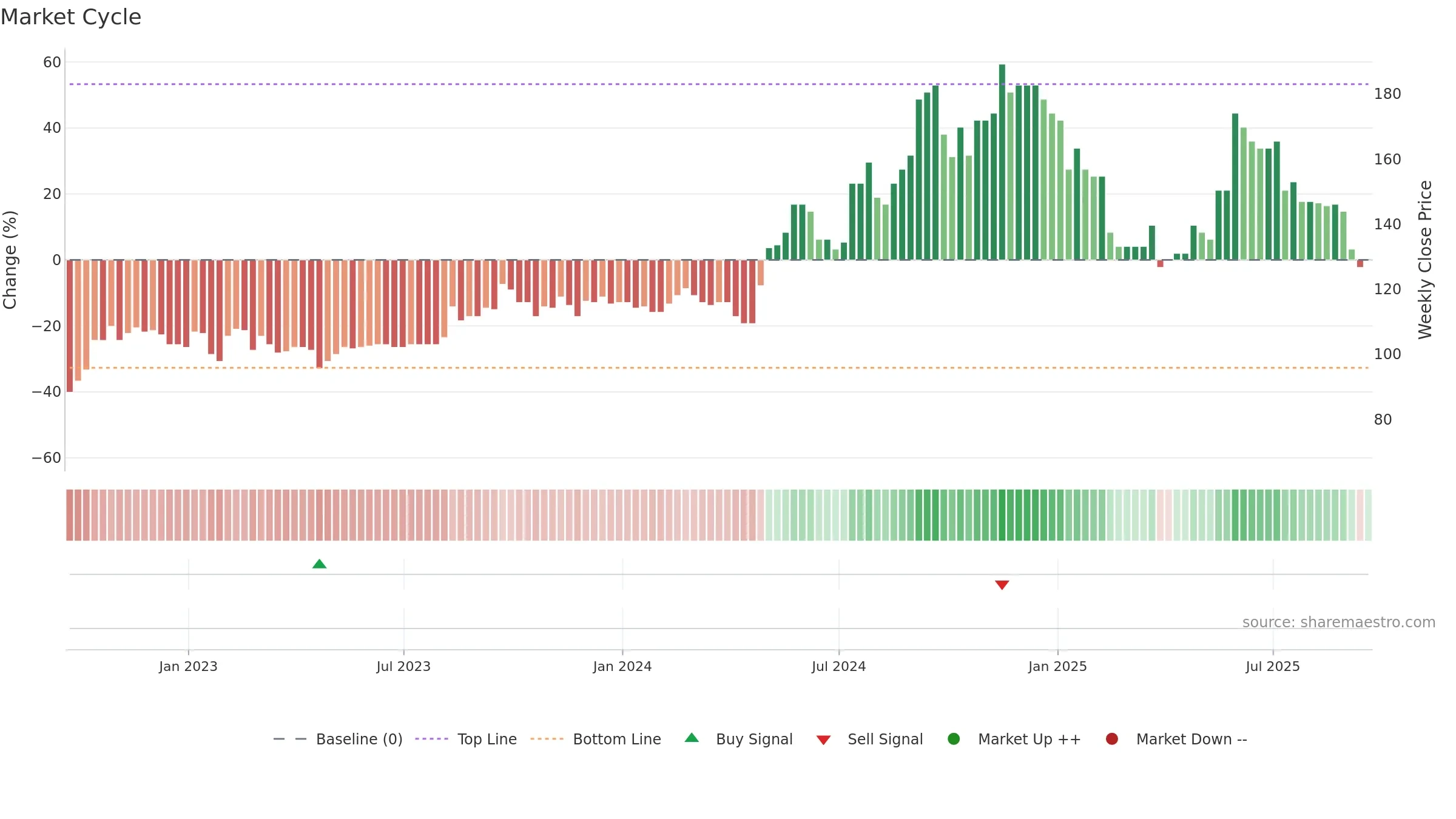Toggle the Sell Signal legend entry
This screenshot has width=1456, height=819.
tap(869, 739)
